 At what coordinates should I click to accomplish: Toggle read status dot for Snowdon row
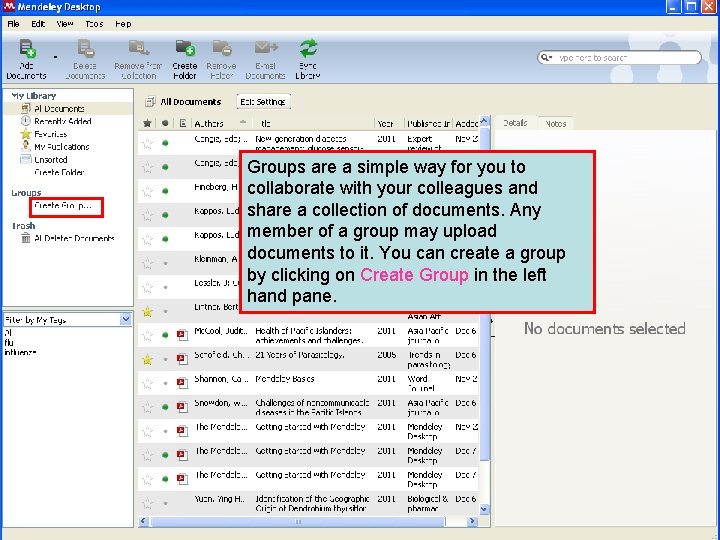[165, 407]
